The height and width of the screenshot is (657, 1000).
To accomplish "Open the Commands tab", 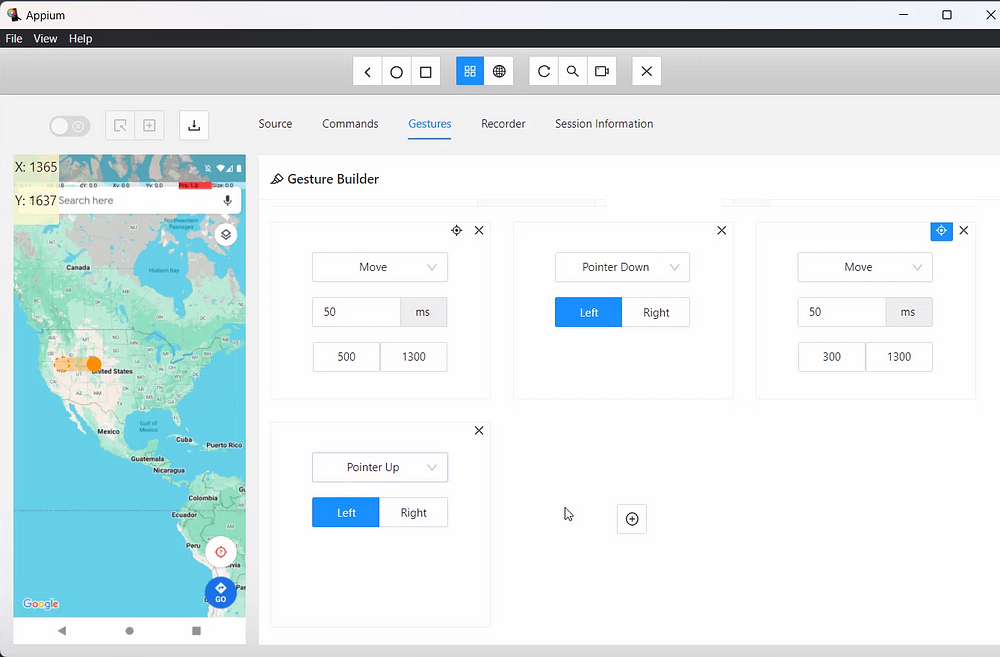I will tap(350, 124).
